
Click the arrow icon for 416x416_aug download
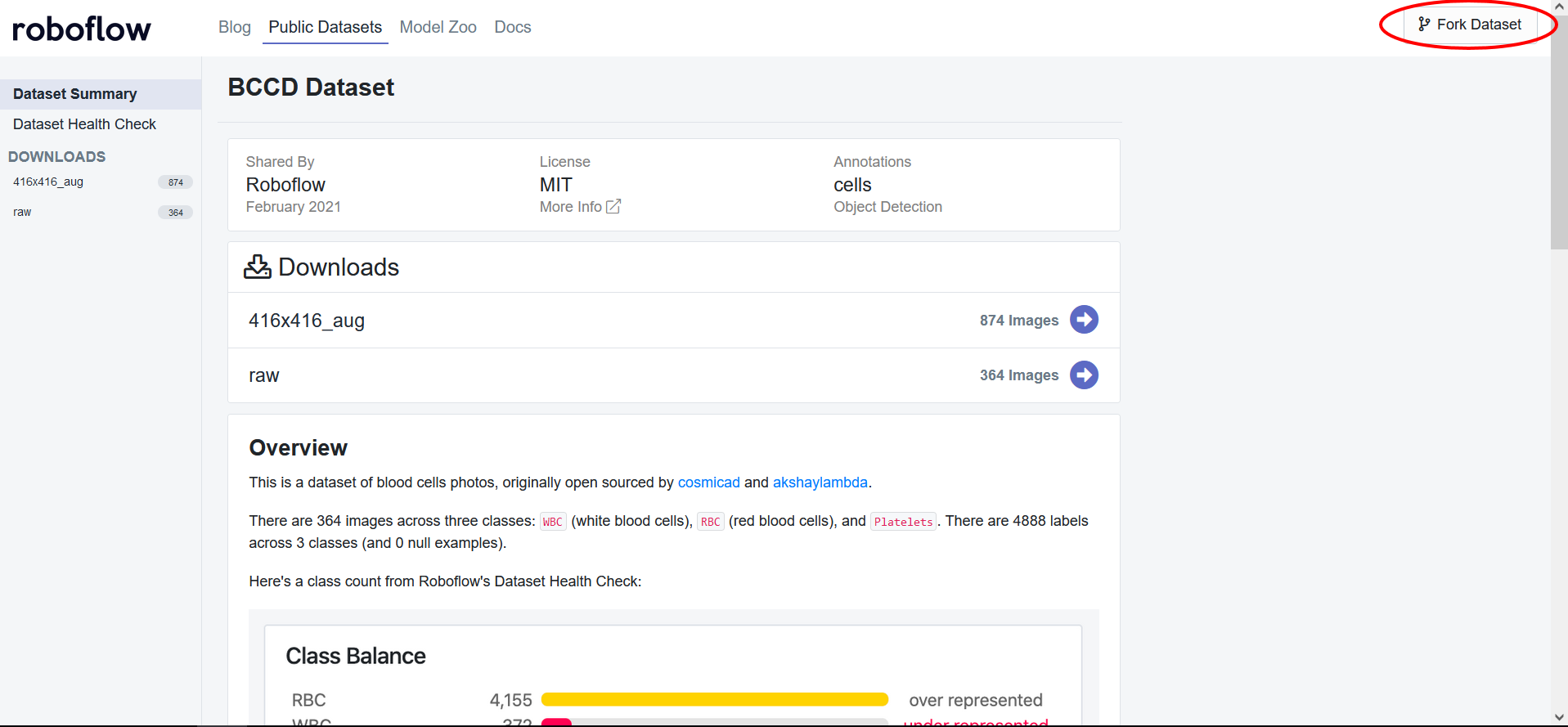click(1084, 320)
